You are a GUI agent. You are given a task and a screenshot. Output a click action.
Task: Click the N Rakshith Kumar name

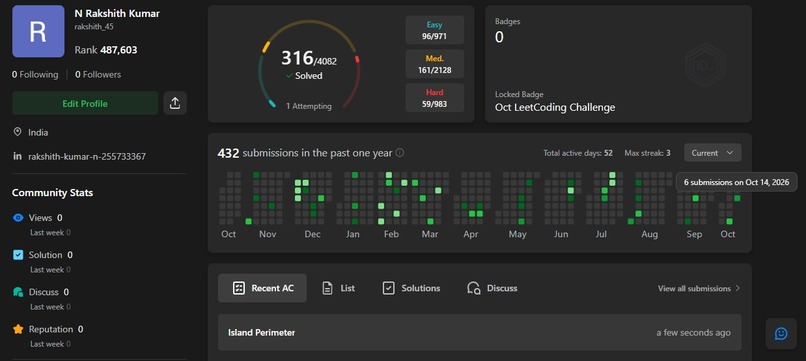click(x=117, y=13)
